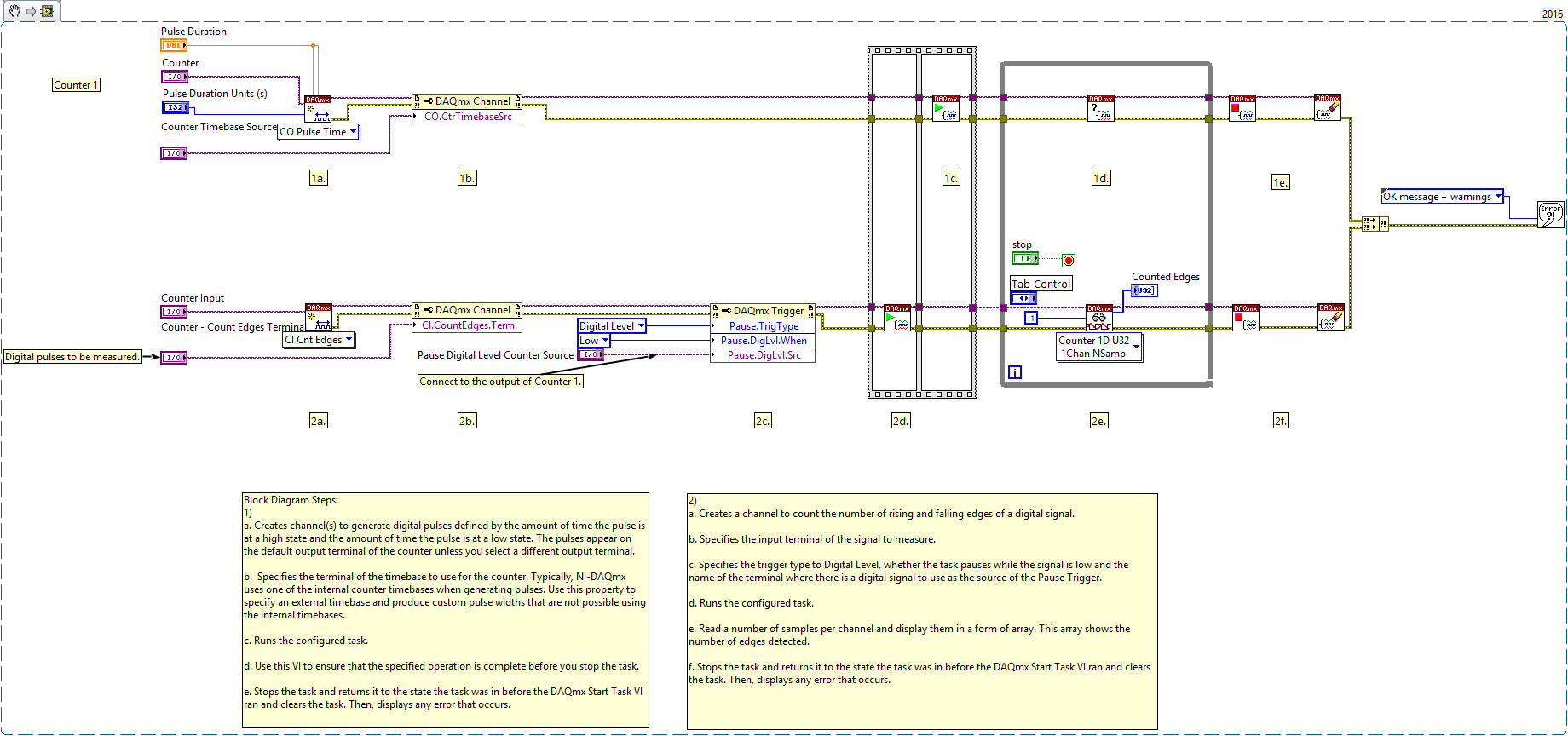1568x736 pixels.
Task: Click the DAQmx Stop Task VI above 1e
Action: 1242,108
